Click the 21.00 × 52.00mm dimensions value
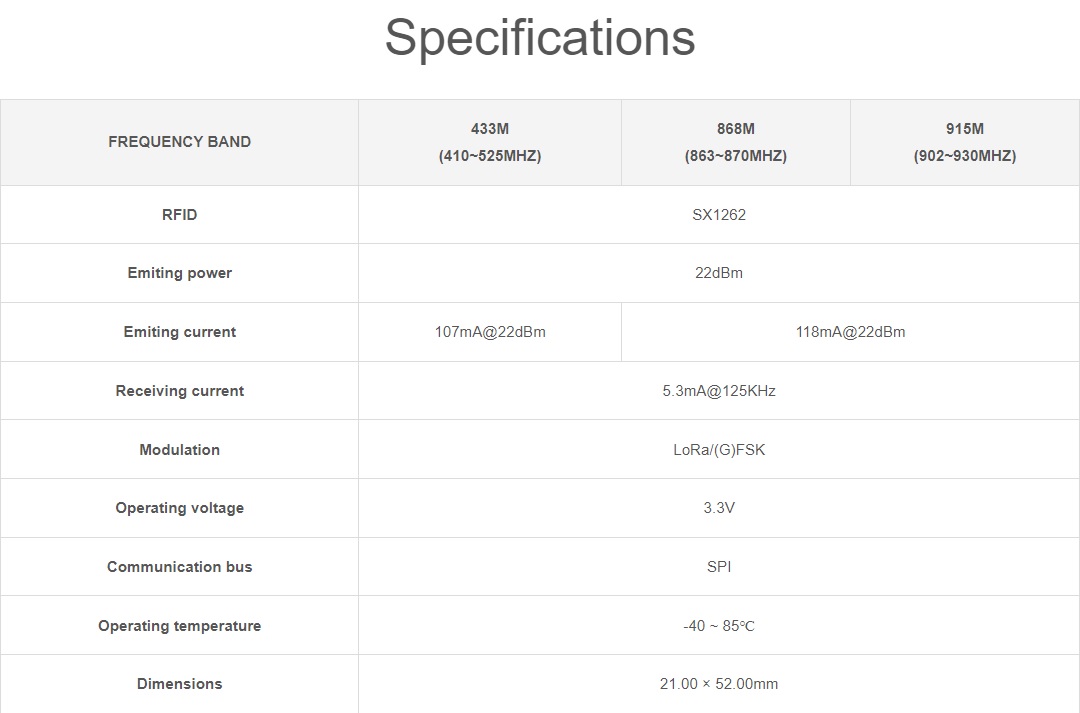Image resolution: width=1080 pixels, height=713 pixels. (x=719, y=684)
